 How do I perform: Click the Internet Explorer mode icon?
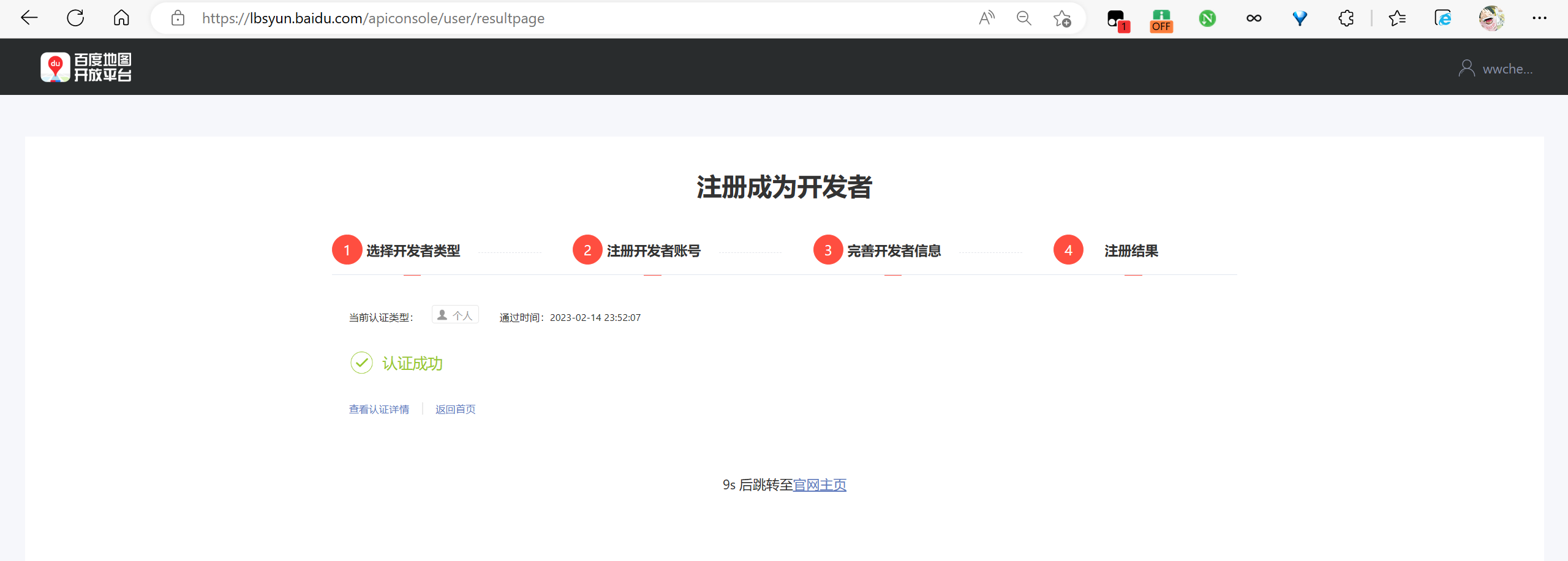[x=1444, y=18]
